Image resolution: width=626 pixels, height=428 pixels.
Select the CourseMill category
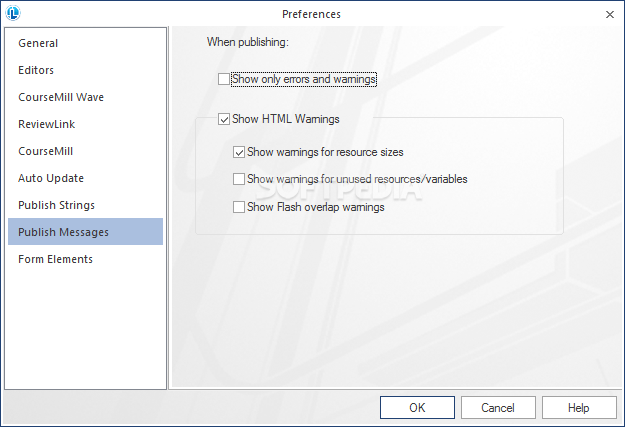pyautogui.click(x=85, y=151)
